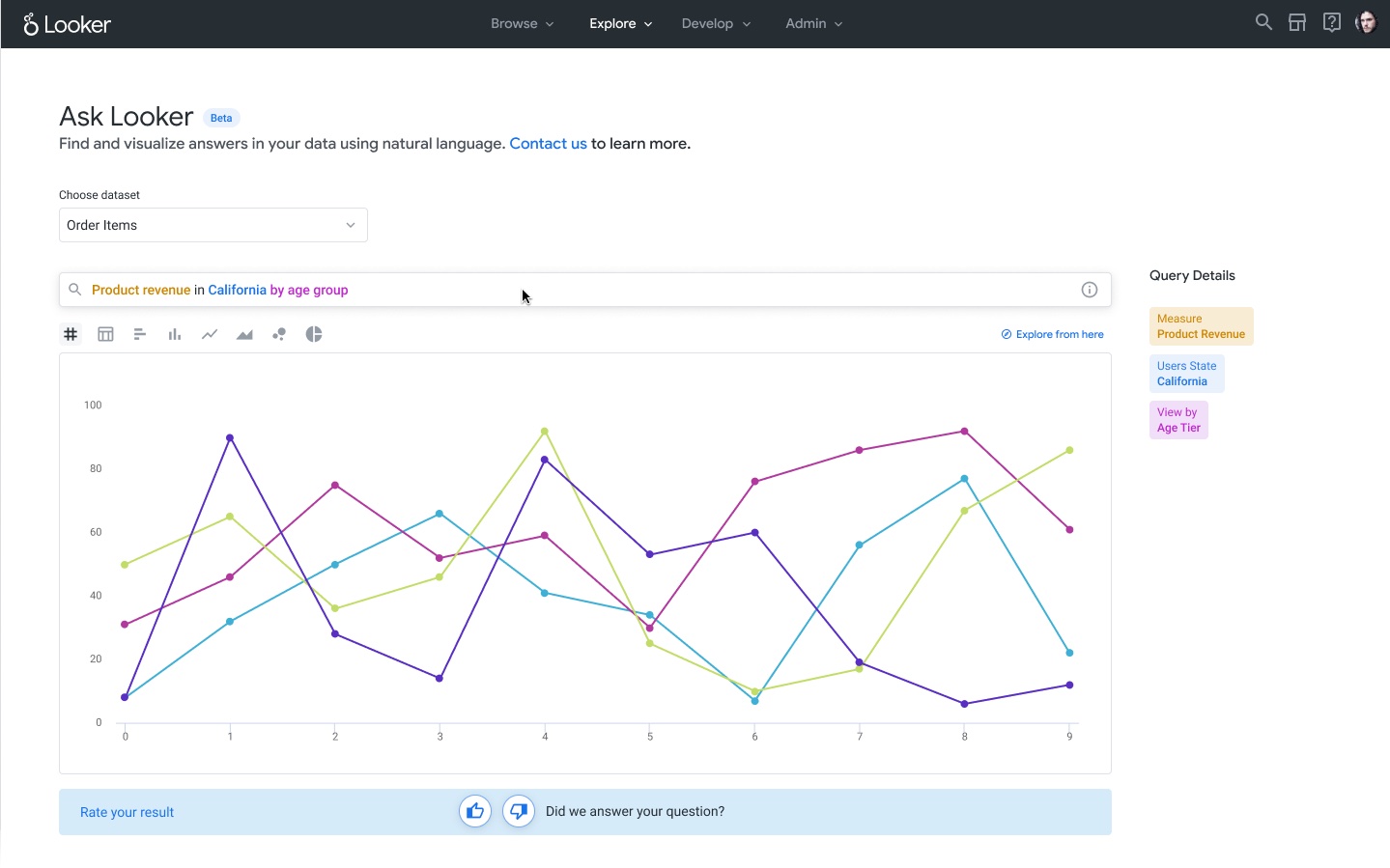
Task: Click 'California' in the query text
Action: tap(237, 290)
